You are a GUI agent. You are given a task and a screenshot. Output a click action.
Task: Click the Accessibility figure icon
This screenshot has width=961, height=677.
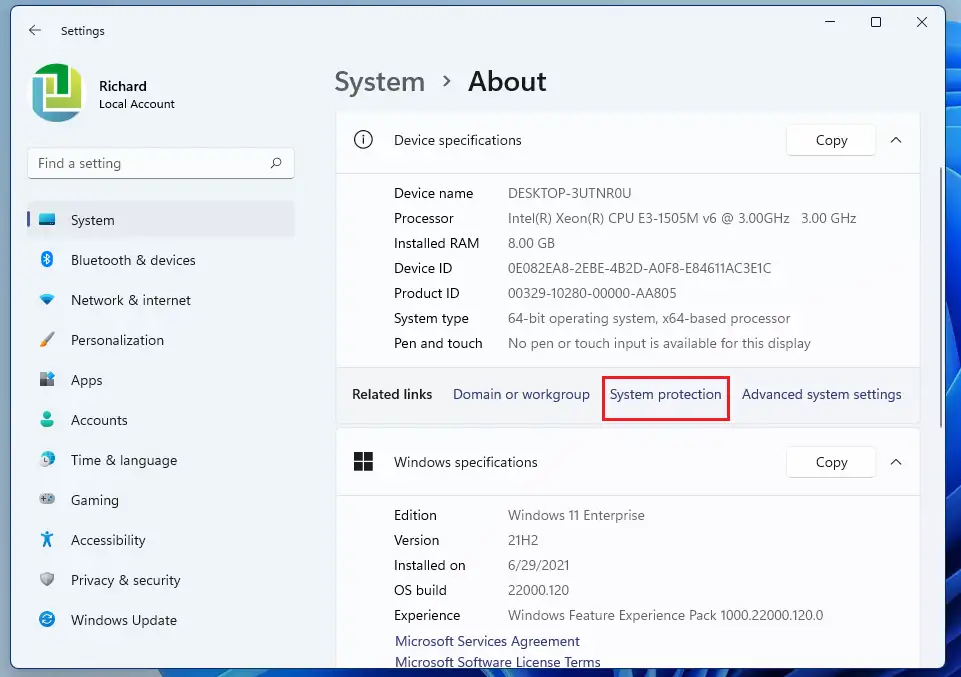pos(47,539)
